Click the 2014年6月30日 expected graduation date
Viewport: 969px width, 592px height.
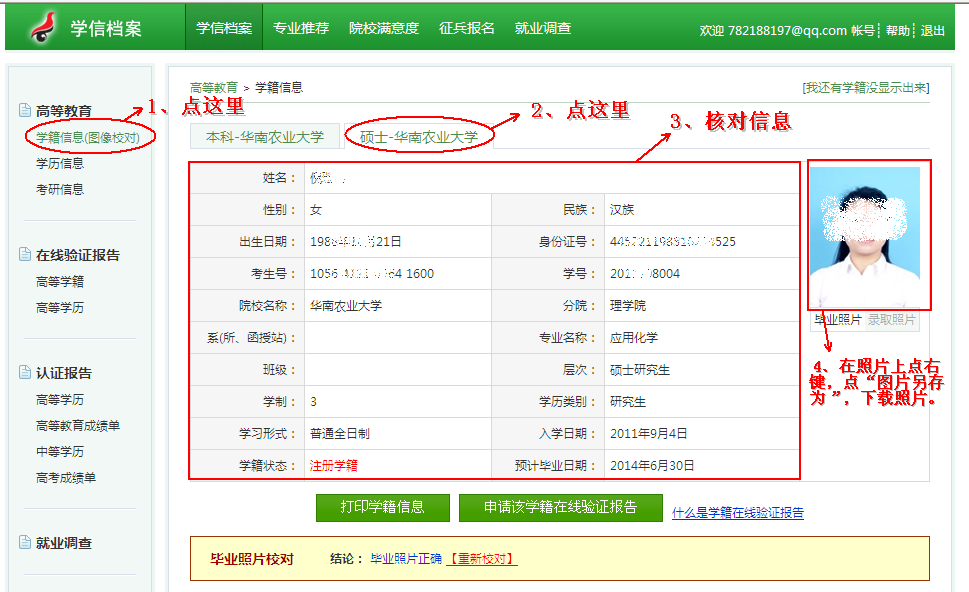[652, 465]
